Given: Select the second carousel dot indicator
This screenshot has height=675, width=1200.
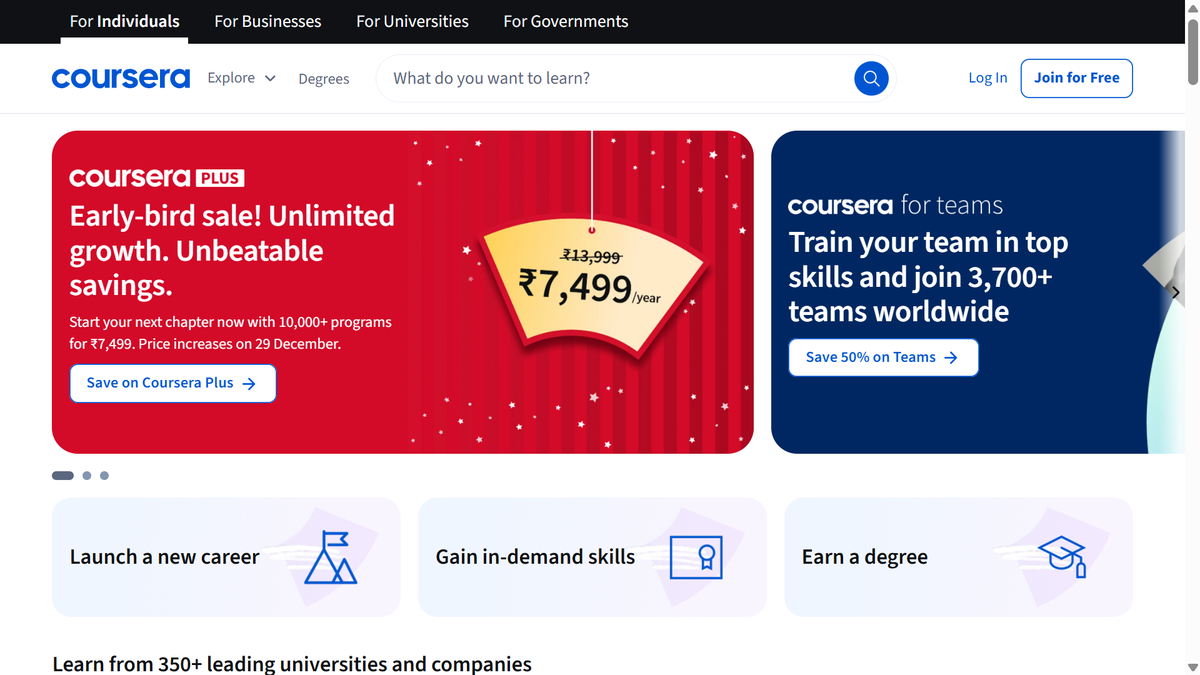Looking at the screenshot, I should pos(86,475).
